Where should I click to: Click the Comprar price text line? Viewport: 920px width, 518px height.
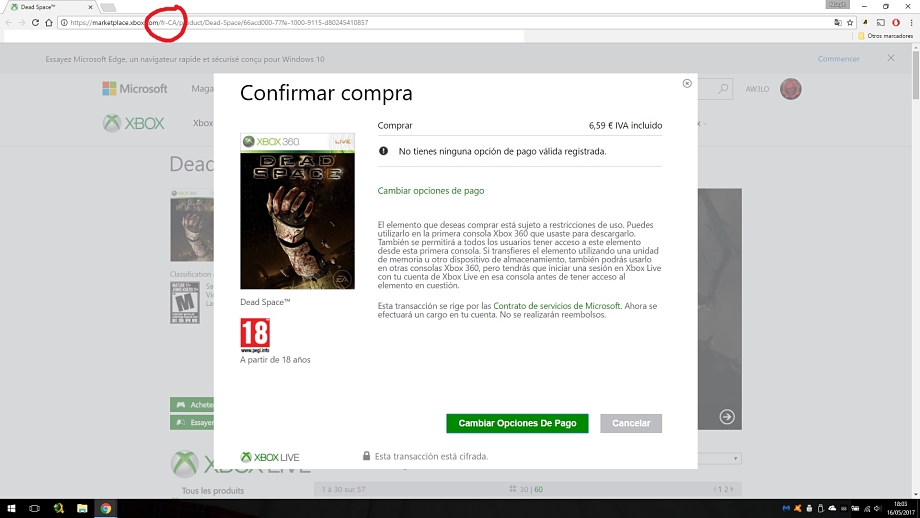(520, 126)
